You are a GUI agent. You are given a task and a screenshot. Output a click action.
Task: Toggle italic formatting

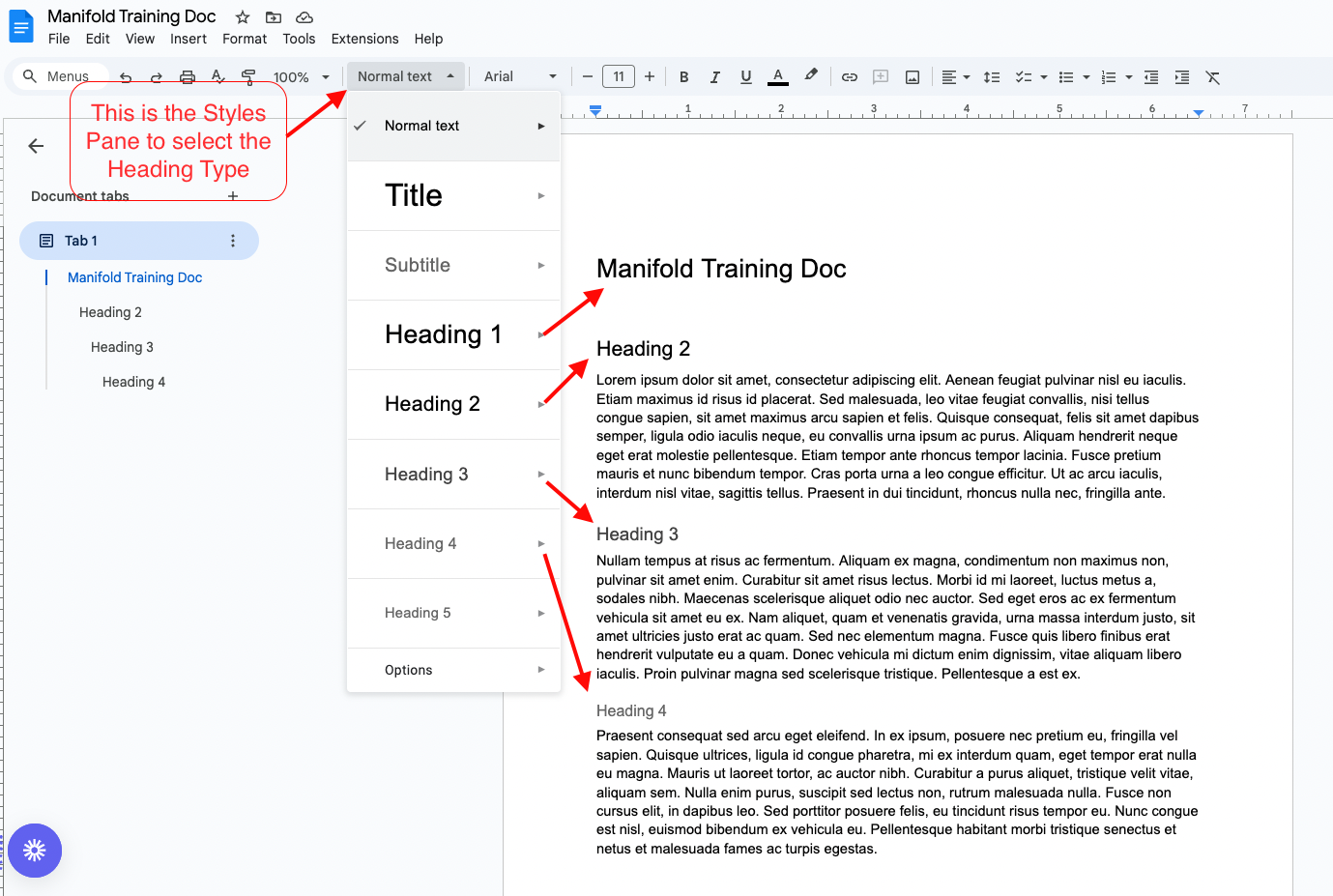[x=714, y=76]
